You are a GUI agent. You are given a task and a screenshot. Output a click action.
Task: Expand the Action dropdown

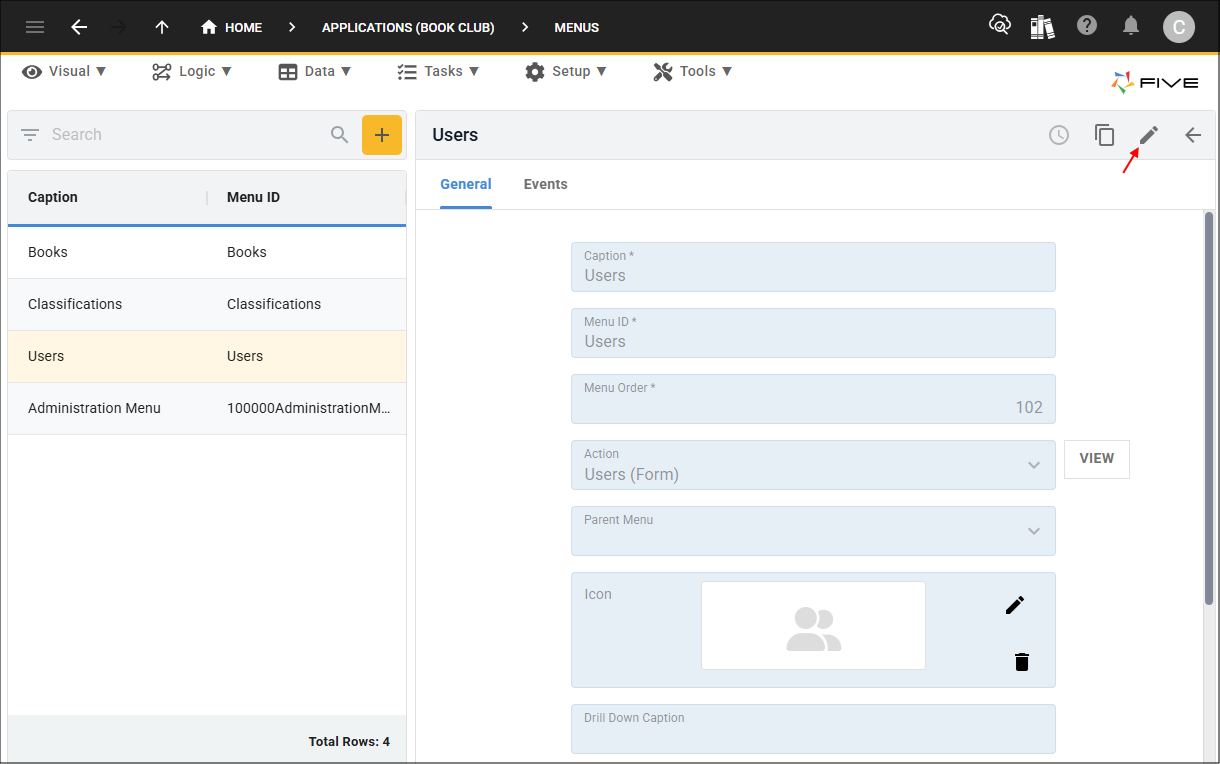1034,465
